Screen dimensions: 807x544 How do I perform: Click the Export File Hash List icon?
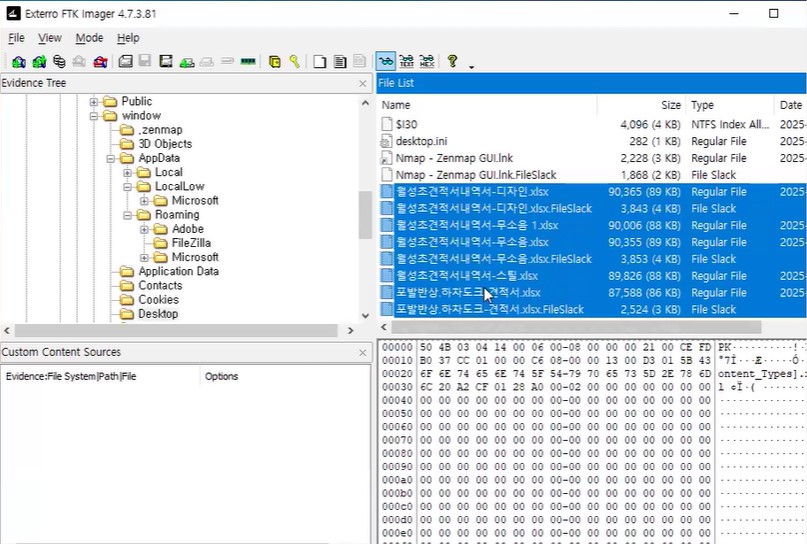(340, 62)
